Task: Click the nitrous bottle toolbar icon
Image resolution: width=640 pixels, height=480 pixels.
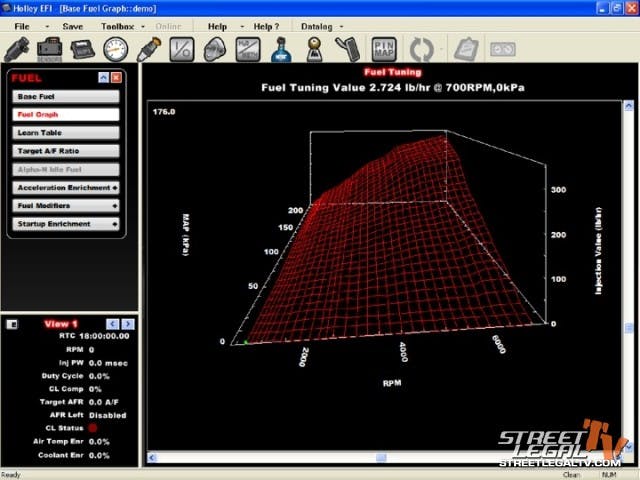Action: tap(282, 48)
